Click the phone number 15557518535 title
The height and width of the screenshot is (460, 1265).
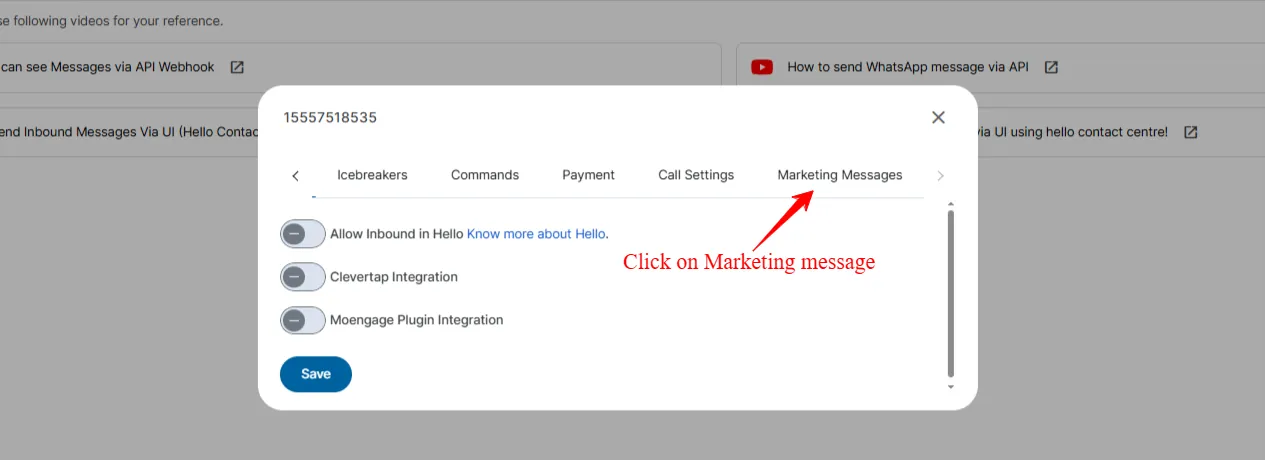click(x=330, y=117)
